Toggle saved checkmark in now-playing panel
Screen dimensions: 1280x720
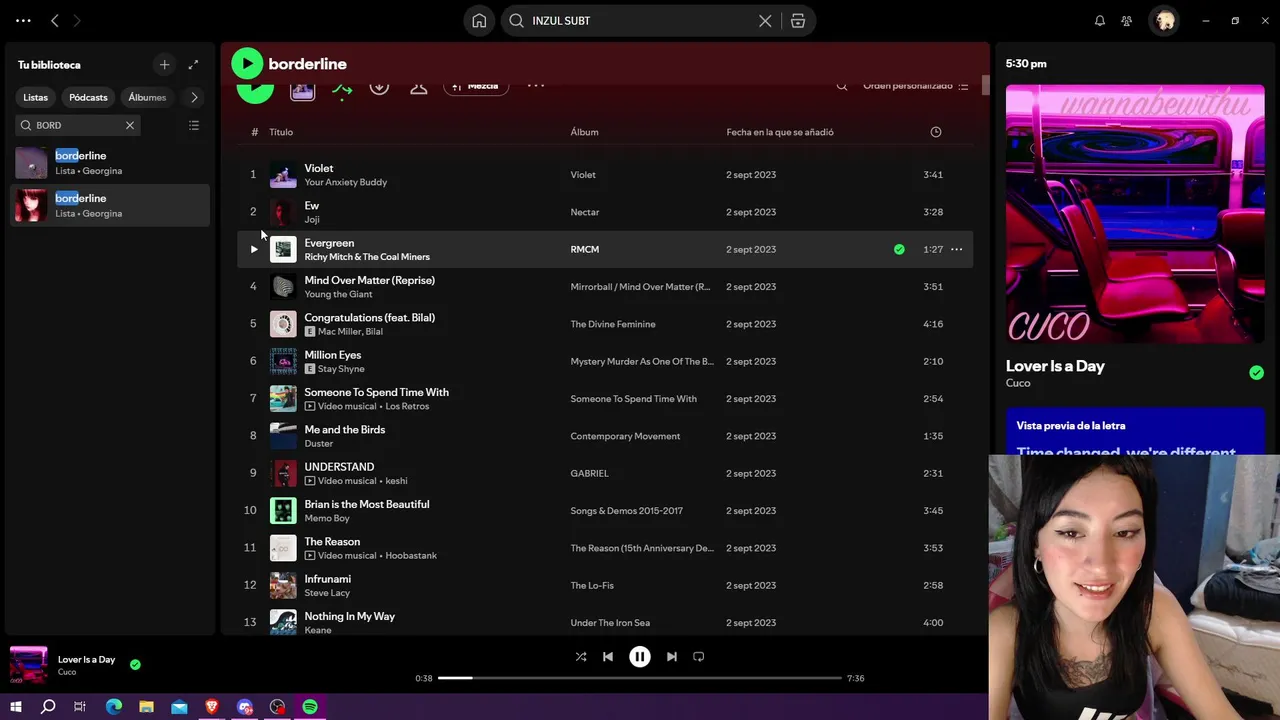[x=1256, y=373]
